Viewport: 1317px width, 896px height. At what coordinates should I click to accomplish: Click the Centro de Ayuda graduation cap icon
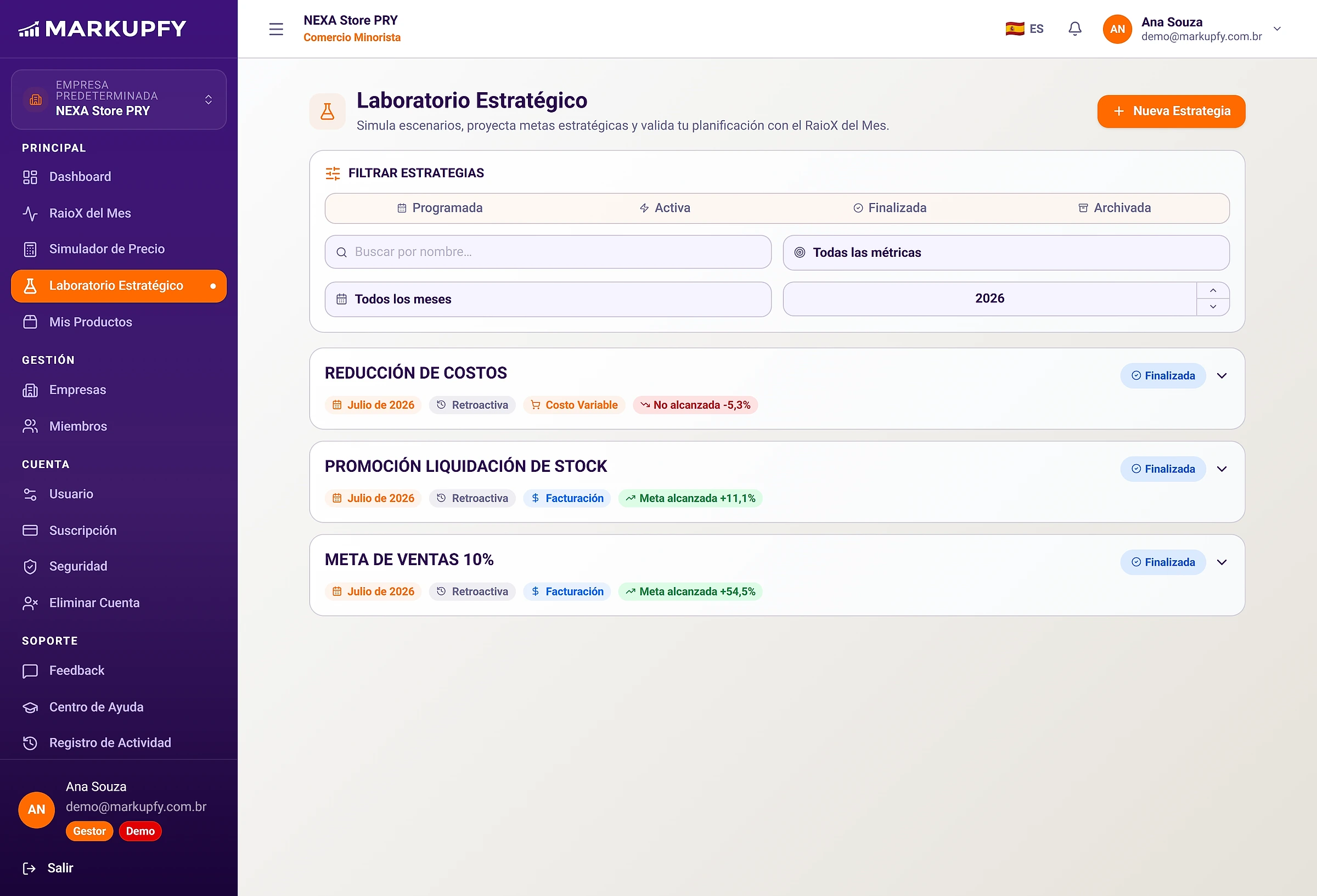pyautogui.click(x=30, y=707)
